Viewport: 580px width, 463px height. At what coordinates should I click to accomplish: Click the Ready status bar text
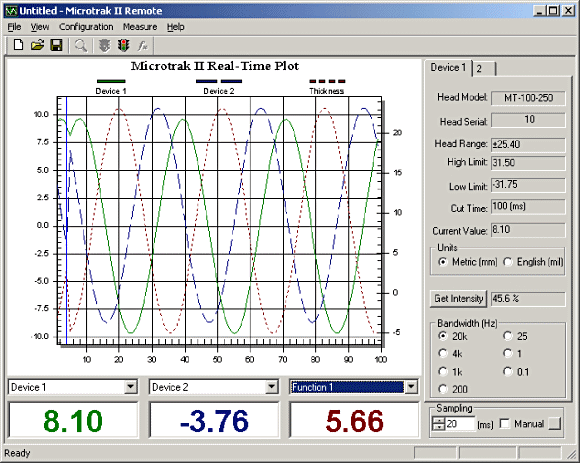click(x=17, y=453)
